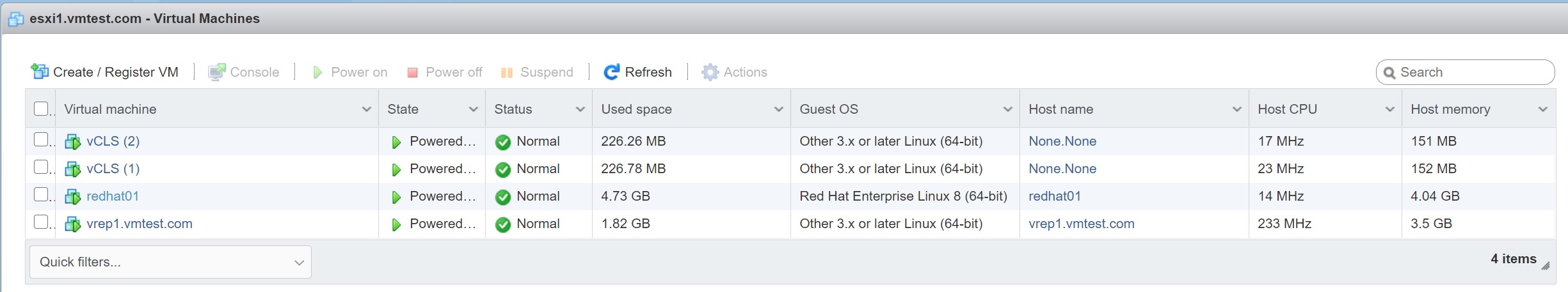Click the redhat01 VM icon
The image size is (1568, 292).
tap(73, 197)
